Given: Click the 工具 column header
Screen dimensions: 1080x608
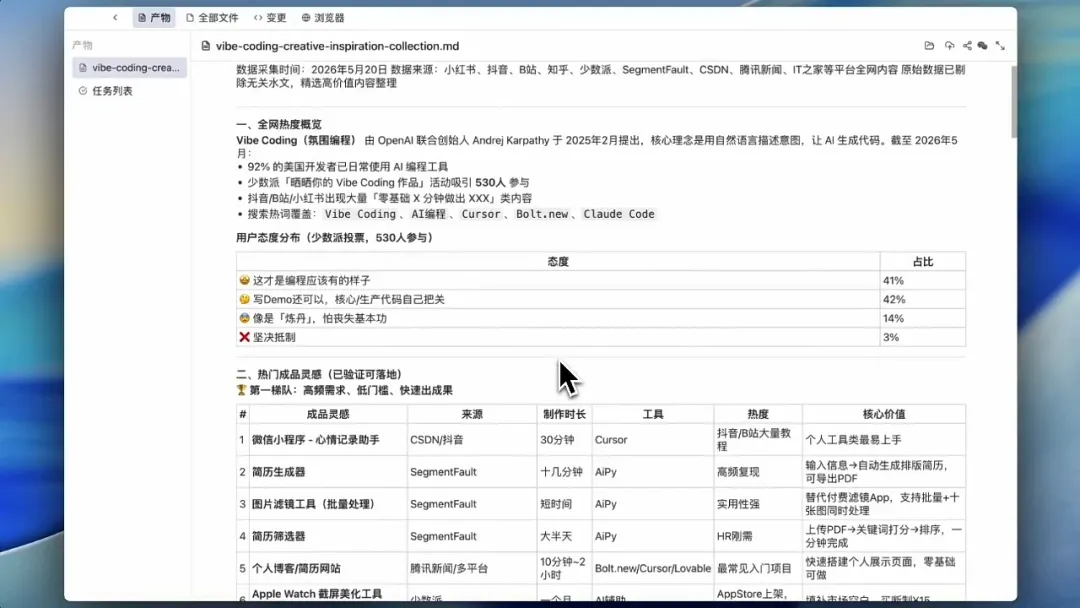Looking at the screenshot, I should coord(653,414).
